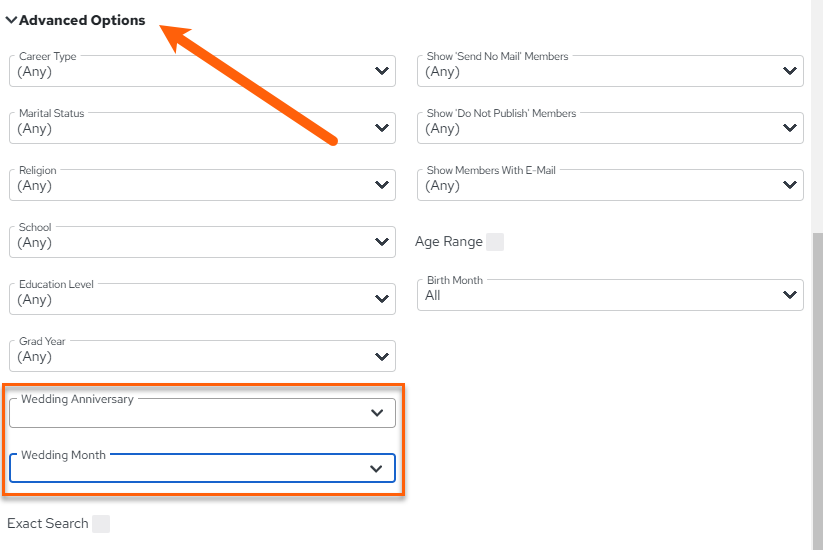Click the Age Range label
The image size is (823, 550).
point(449,241)
